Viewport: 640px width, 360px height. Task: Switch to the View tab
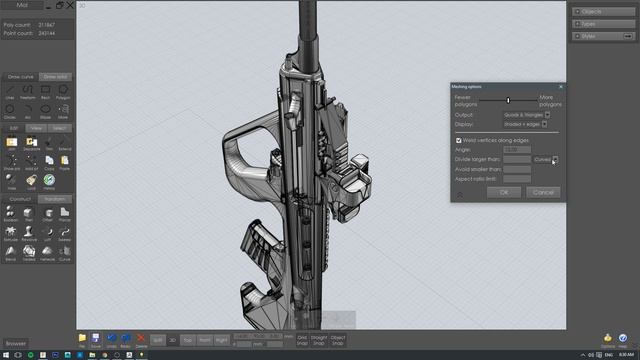[36, 128]
